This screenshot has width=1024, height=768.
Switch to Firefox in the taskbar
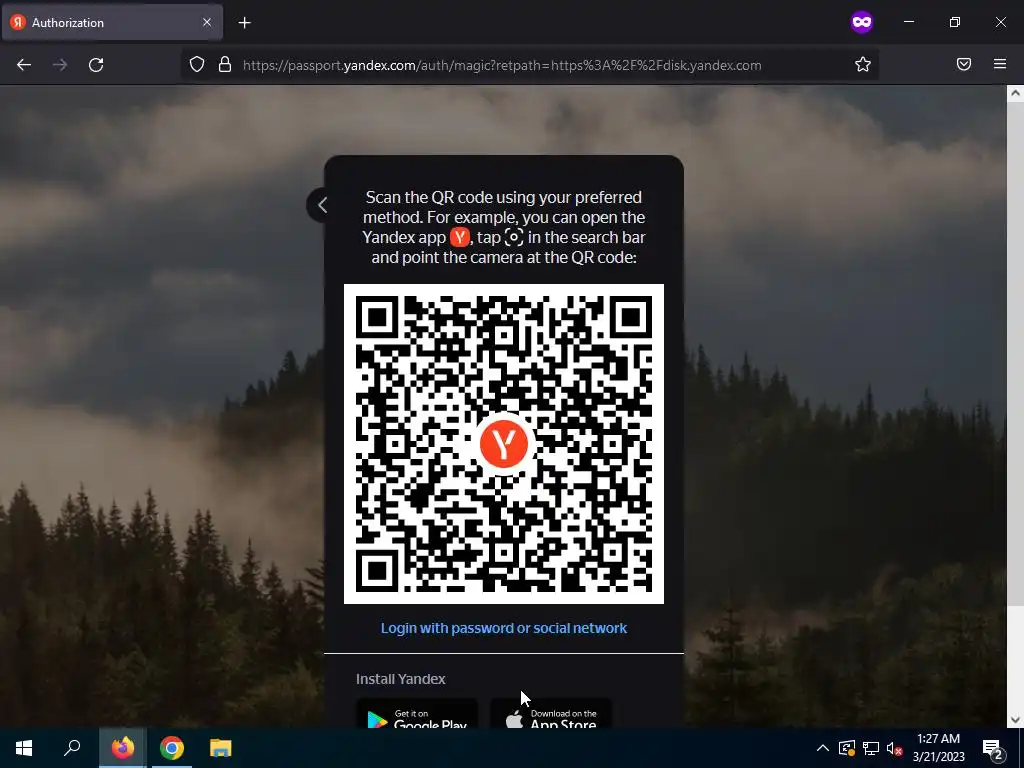pyautogui.click(x=122, y=748)
